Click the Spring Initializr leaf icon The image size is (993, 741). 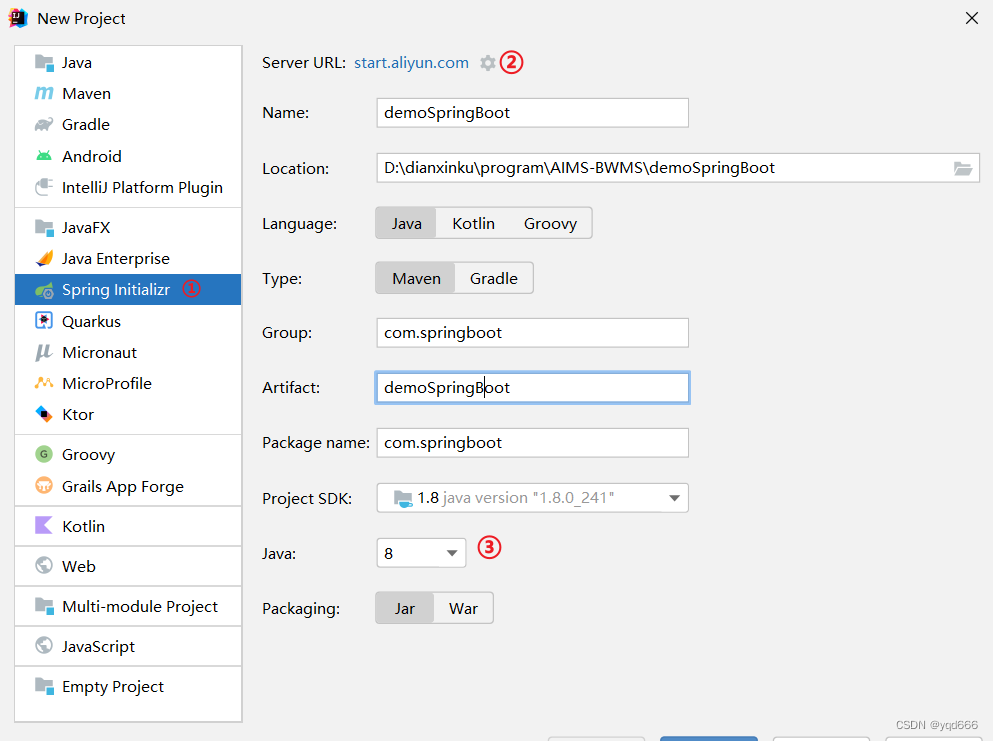44,290
